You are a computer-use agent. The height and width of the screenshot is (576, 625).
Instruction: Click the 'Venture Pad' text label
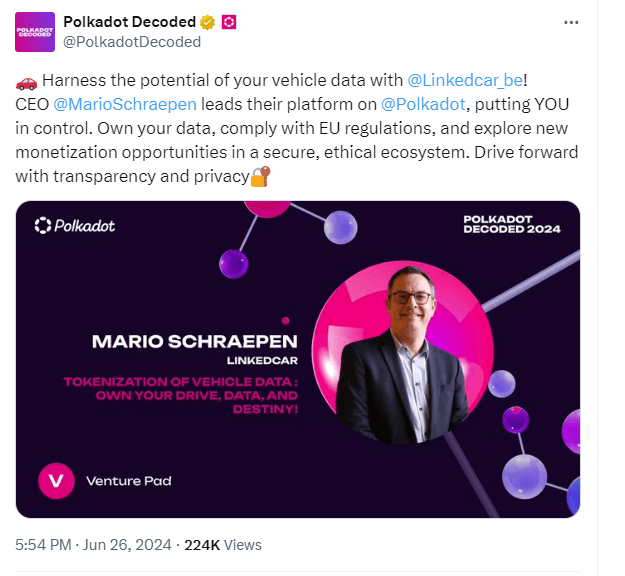pyautogui.click(x=128, y=481)
